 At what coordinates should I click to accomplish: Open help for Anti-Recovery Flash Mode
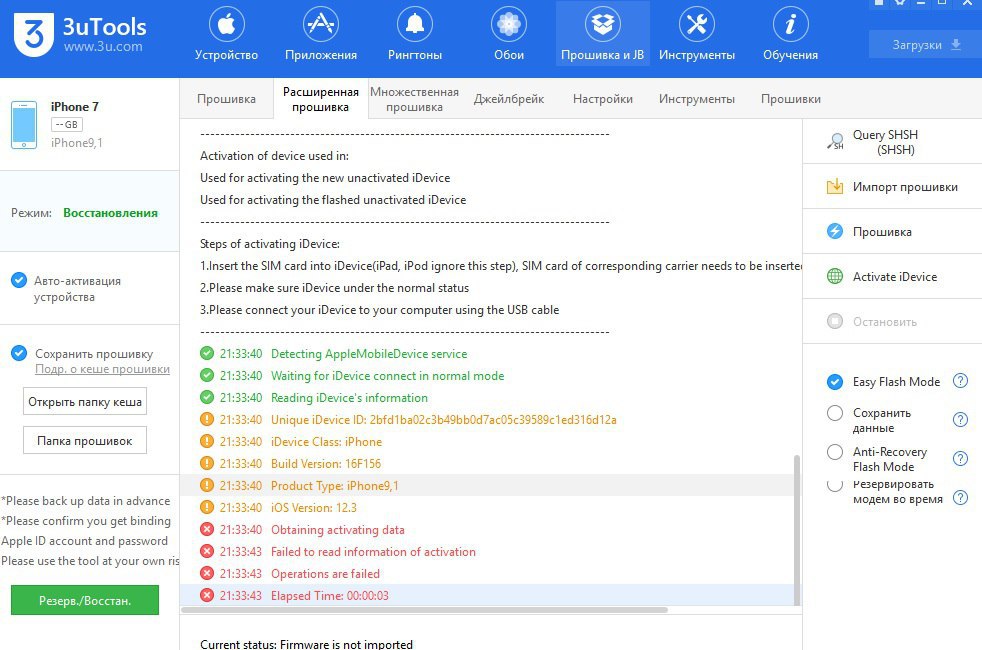[960, 458]
